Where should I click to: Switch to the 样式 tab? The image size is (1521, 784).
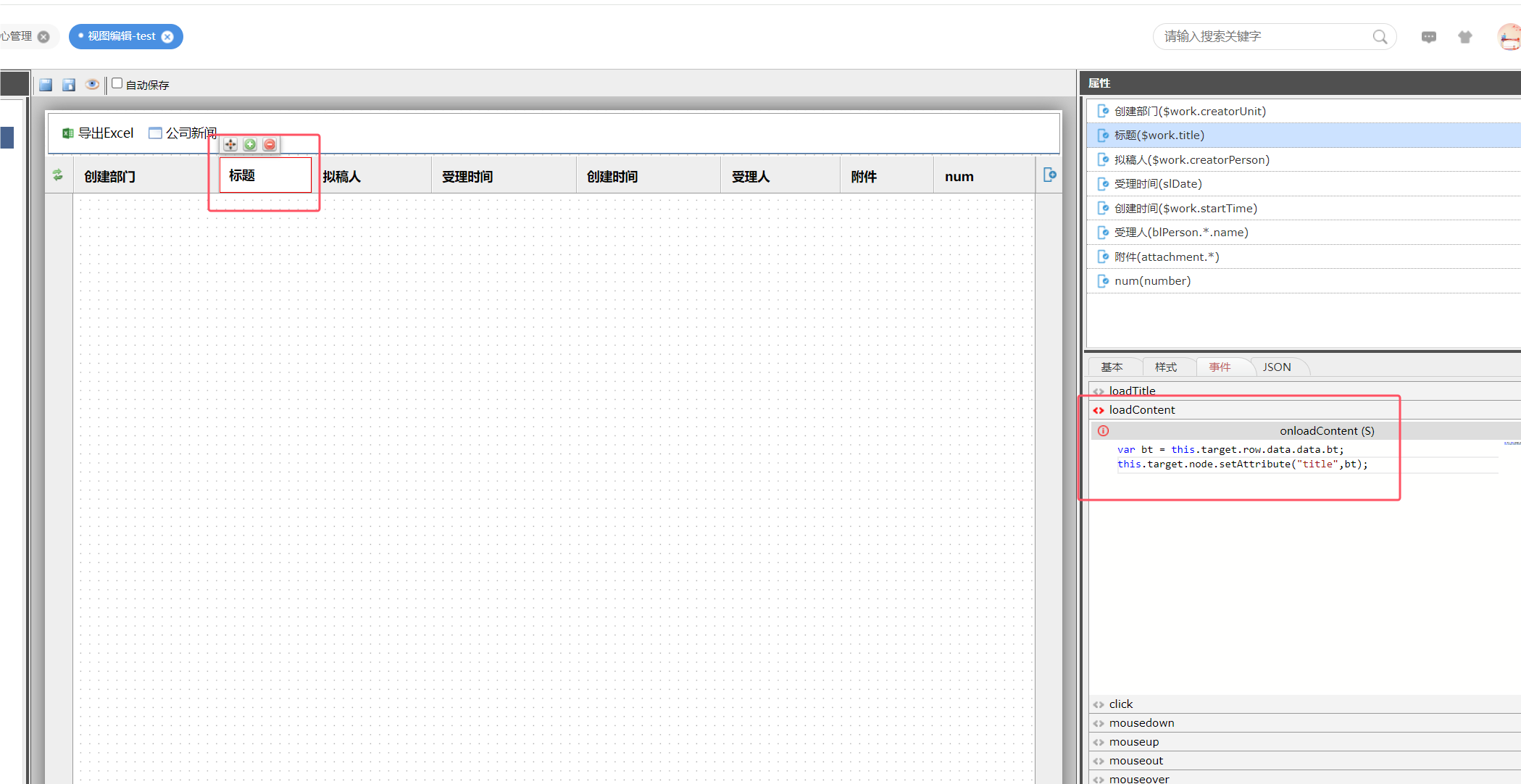tap(1165, 367)
